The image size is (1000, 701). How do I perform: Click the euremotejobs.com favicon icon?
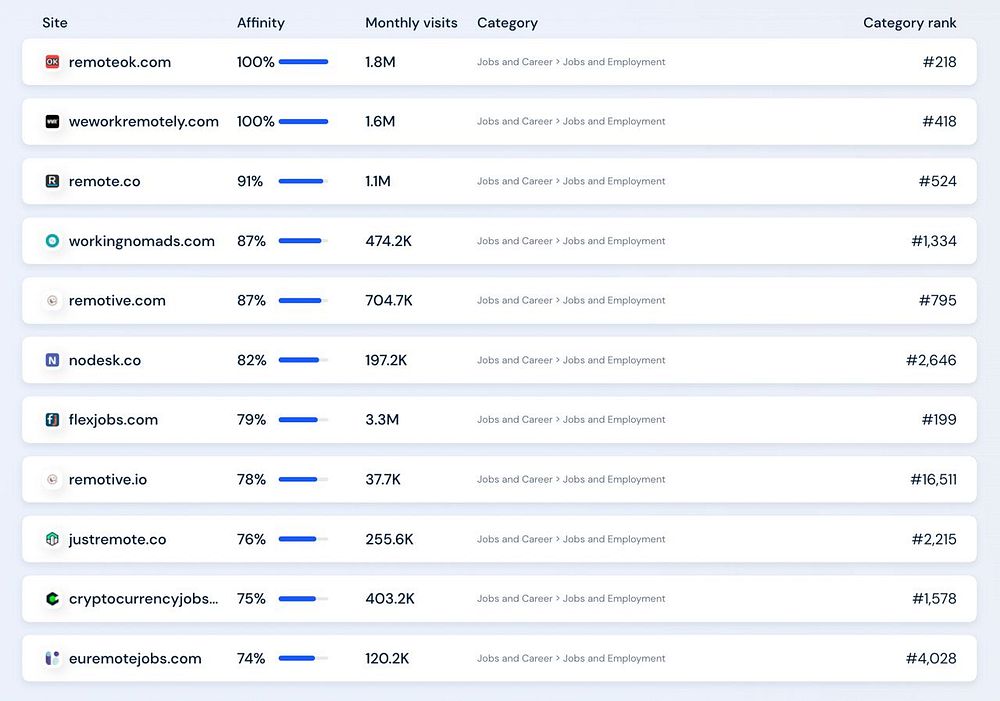[52, 658]
